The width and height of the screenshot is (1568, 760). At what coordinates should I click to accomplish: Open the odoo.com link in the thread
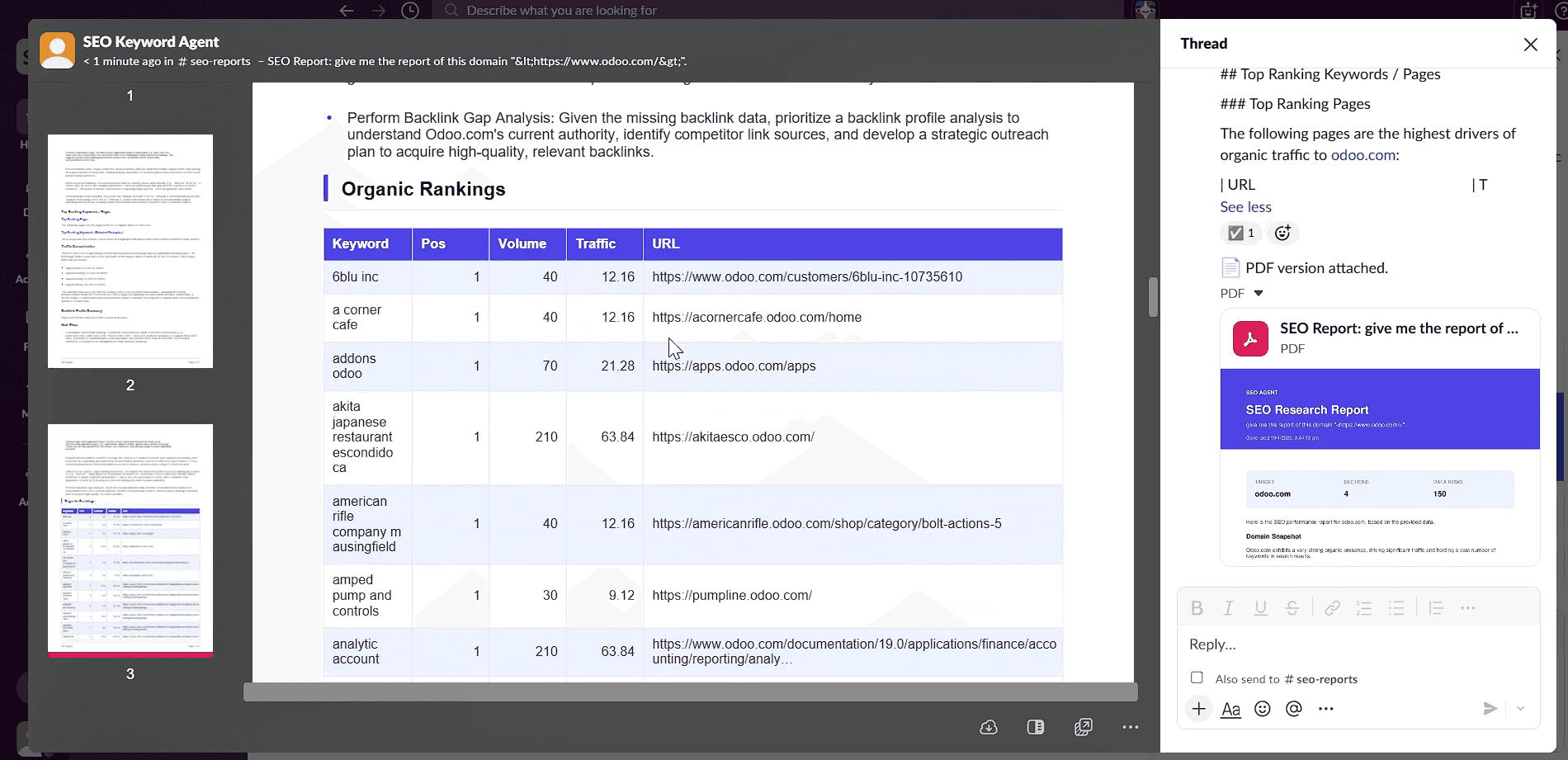[1363, 155]
